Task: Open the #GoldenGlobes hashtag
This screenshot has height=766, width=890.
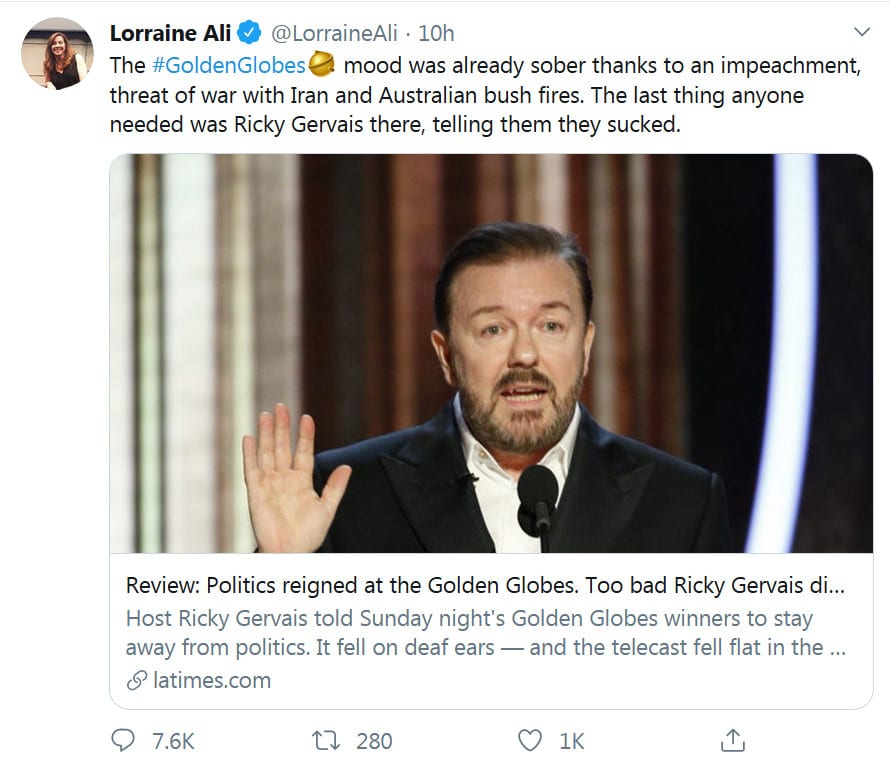Action: (228, 66)
